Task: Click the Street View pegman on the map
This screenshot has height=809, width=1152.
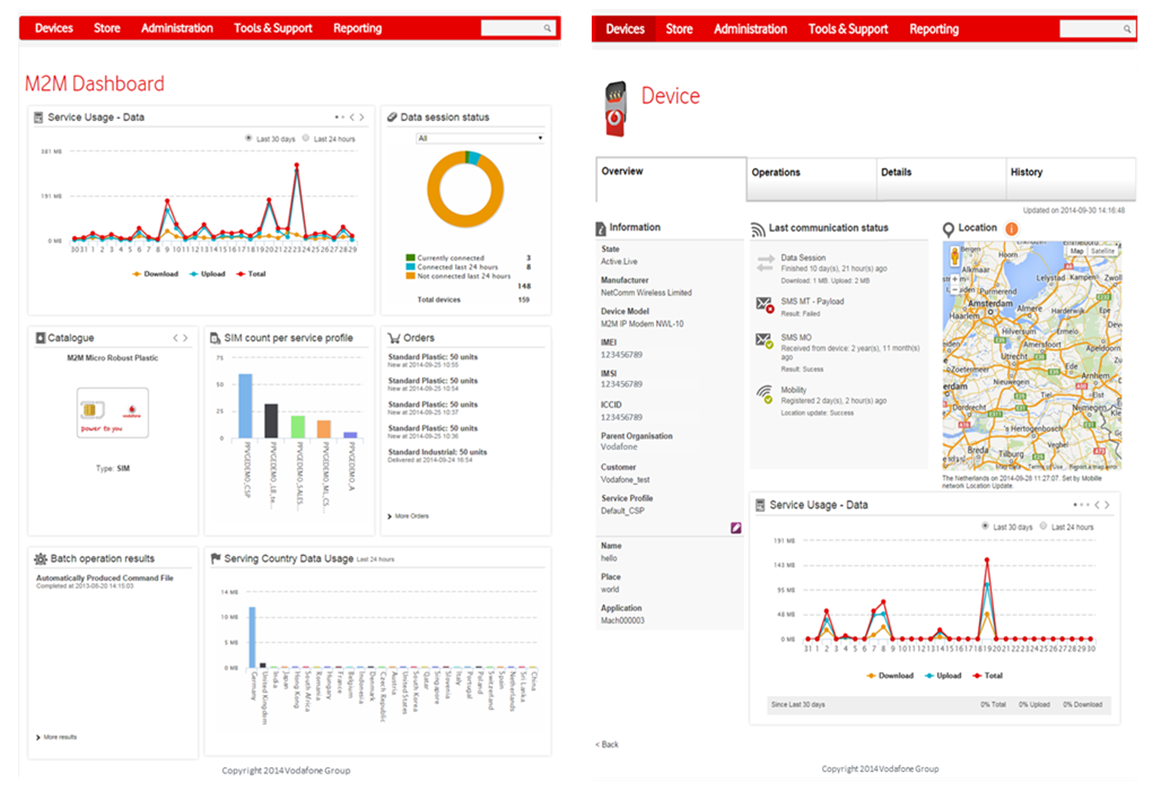Action: click(x=954, y=256)
